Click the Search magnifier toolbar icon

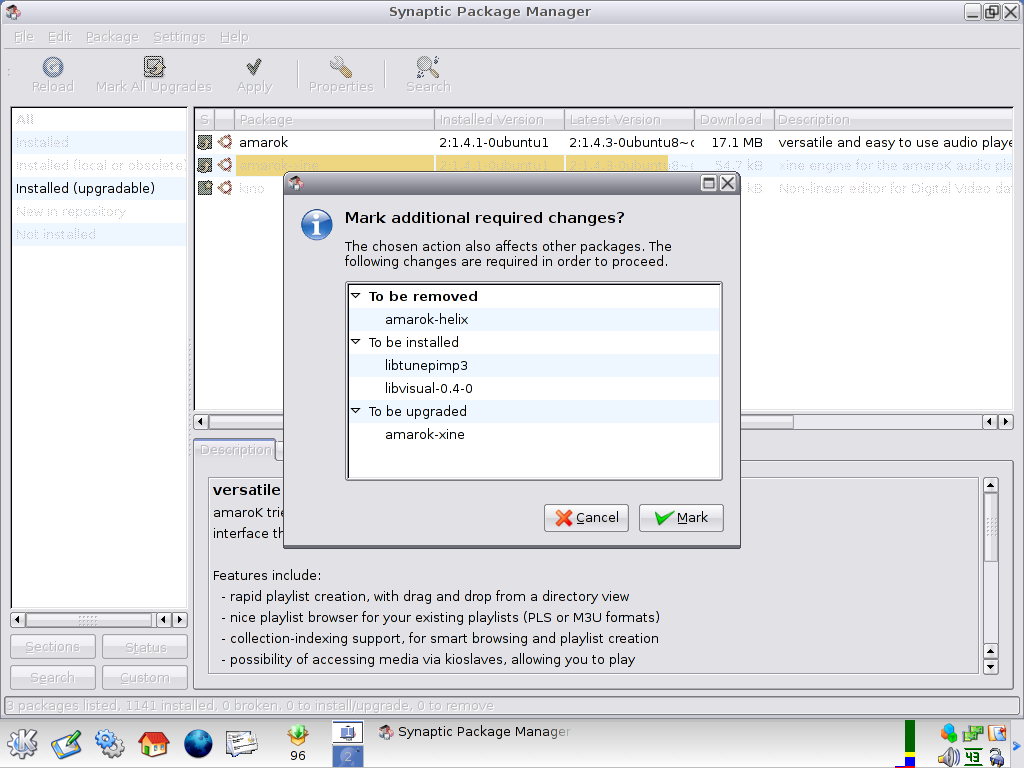(x=428, y=67)
